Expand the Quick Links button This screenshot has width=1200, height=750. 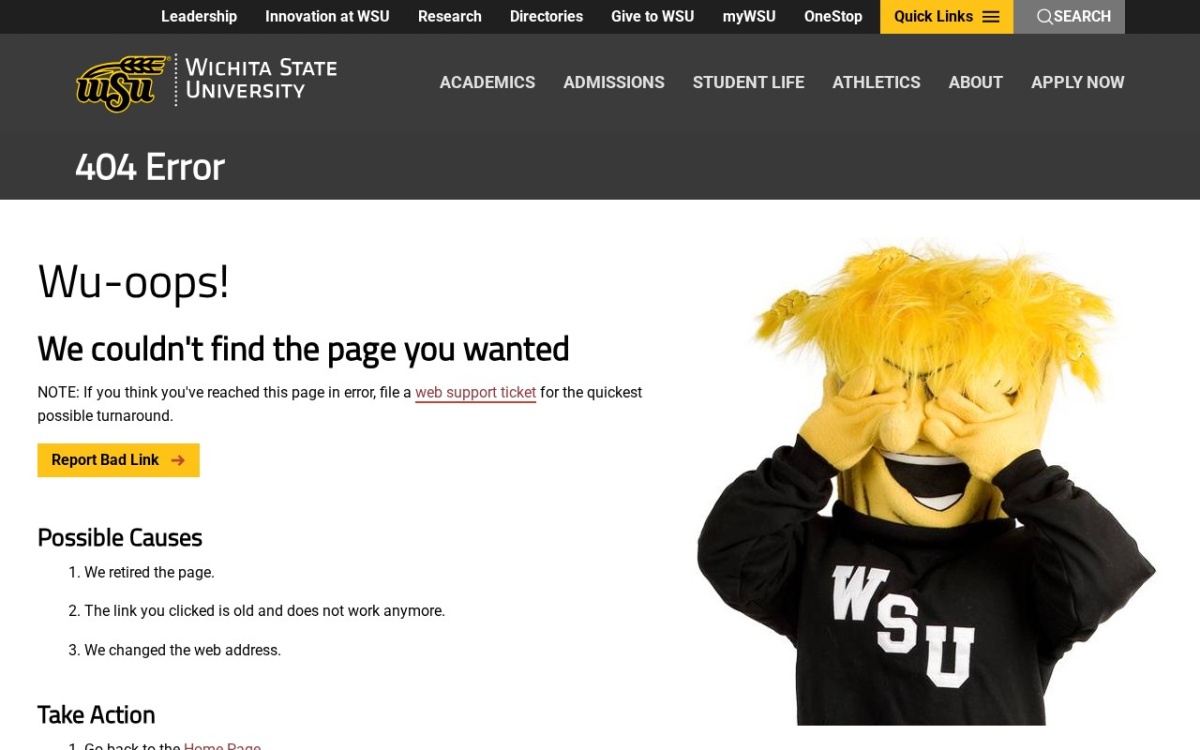tap(946, 17)
